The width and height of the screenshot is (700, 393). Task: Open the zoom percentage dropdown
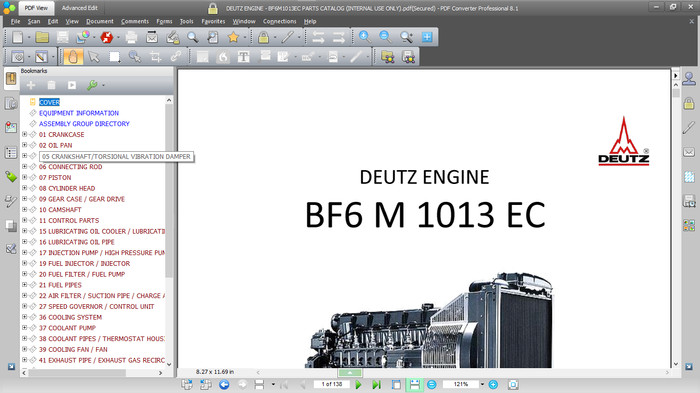482,385
